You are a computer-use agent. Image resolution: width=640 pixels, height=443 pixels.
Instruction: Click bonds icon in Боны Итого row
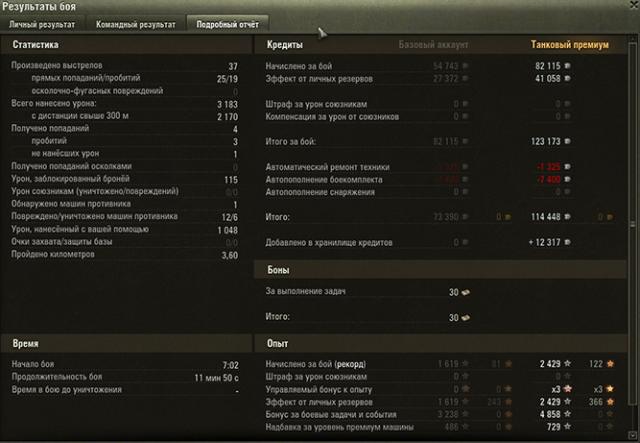465,317
